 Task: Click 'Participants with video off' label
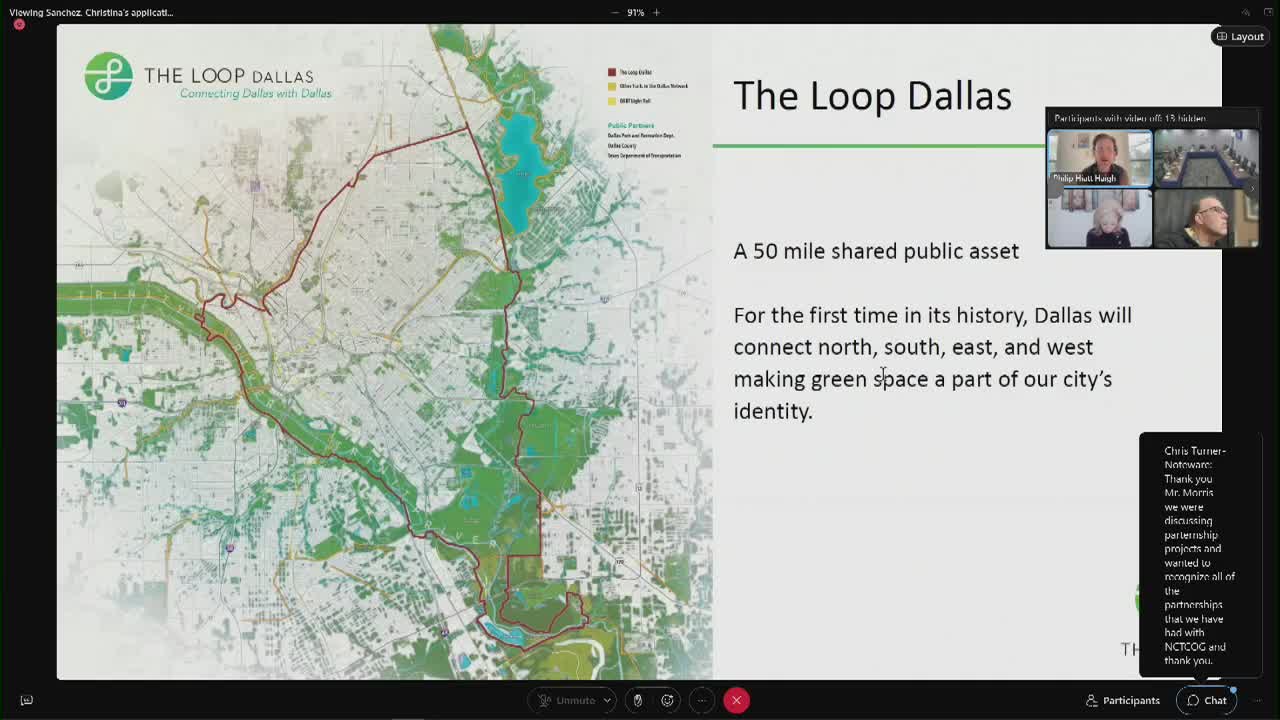[1130, 118]
